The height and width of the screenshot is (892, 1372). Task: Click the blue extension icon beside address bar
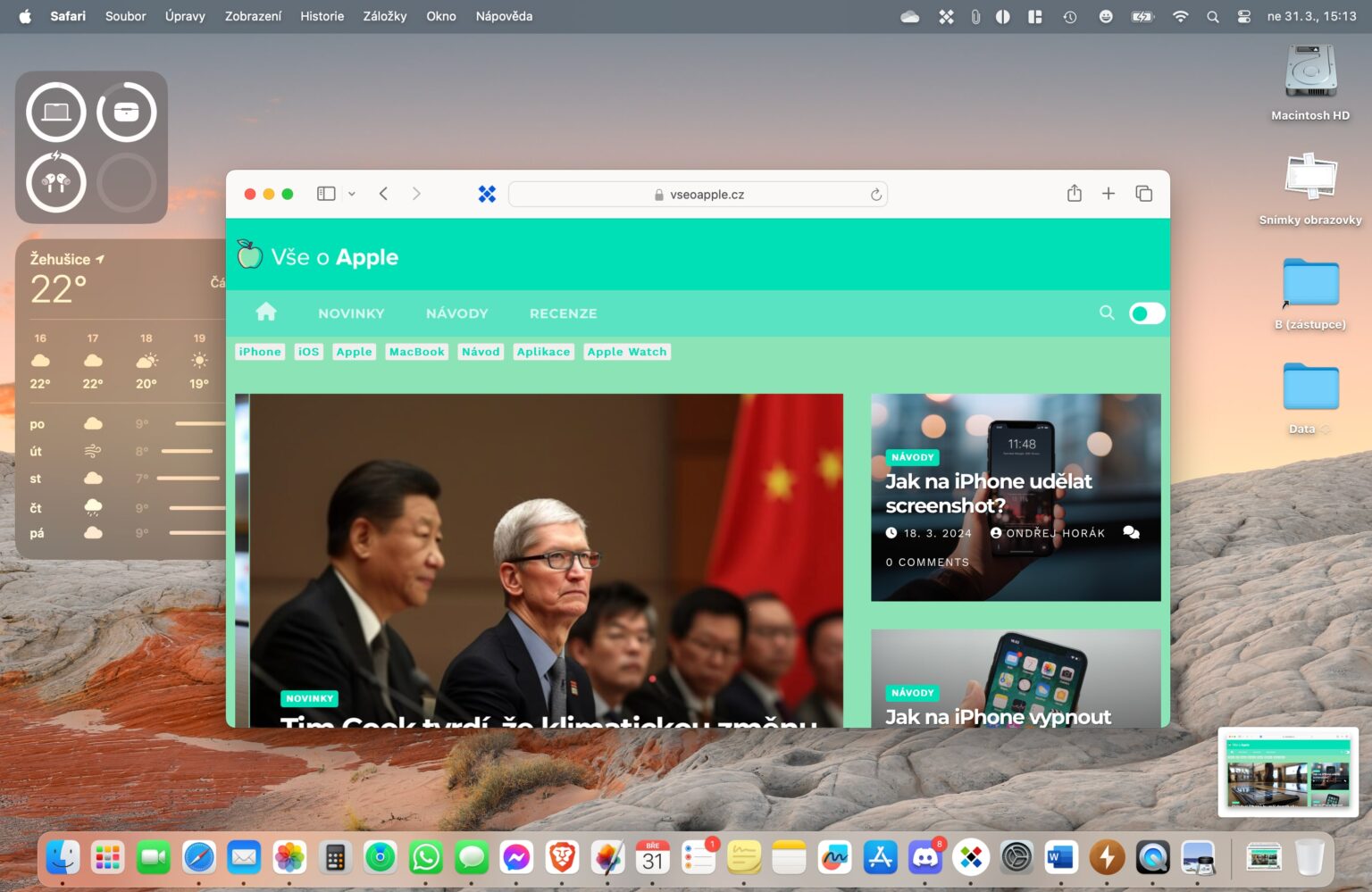pos(487,194)
